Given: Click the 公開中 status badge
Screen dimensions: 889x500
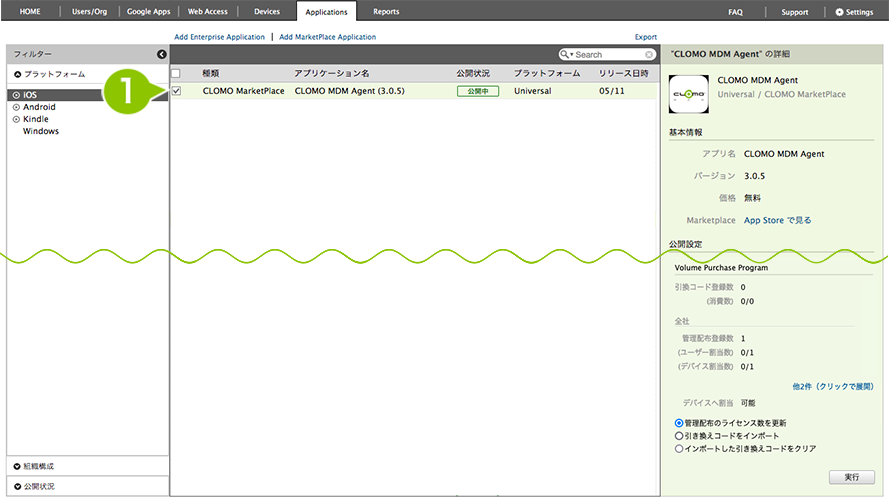Looking at the screenshot, I should click(x=478, y=91).
